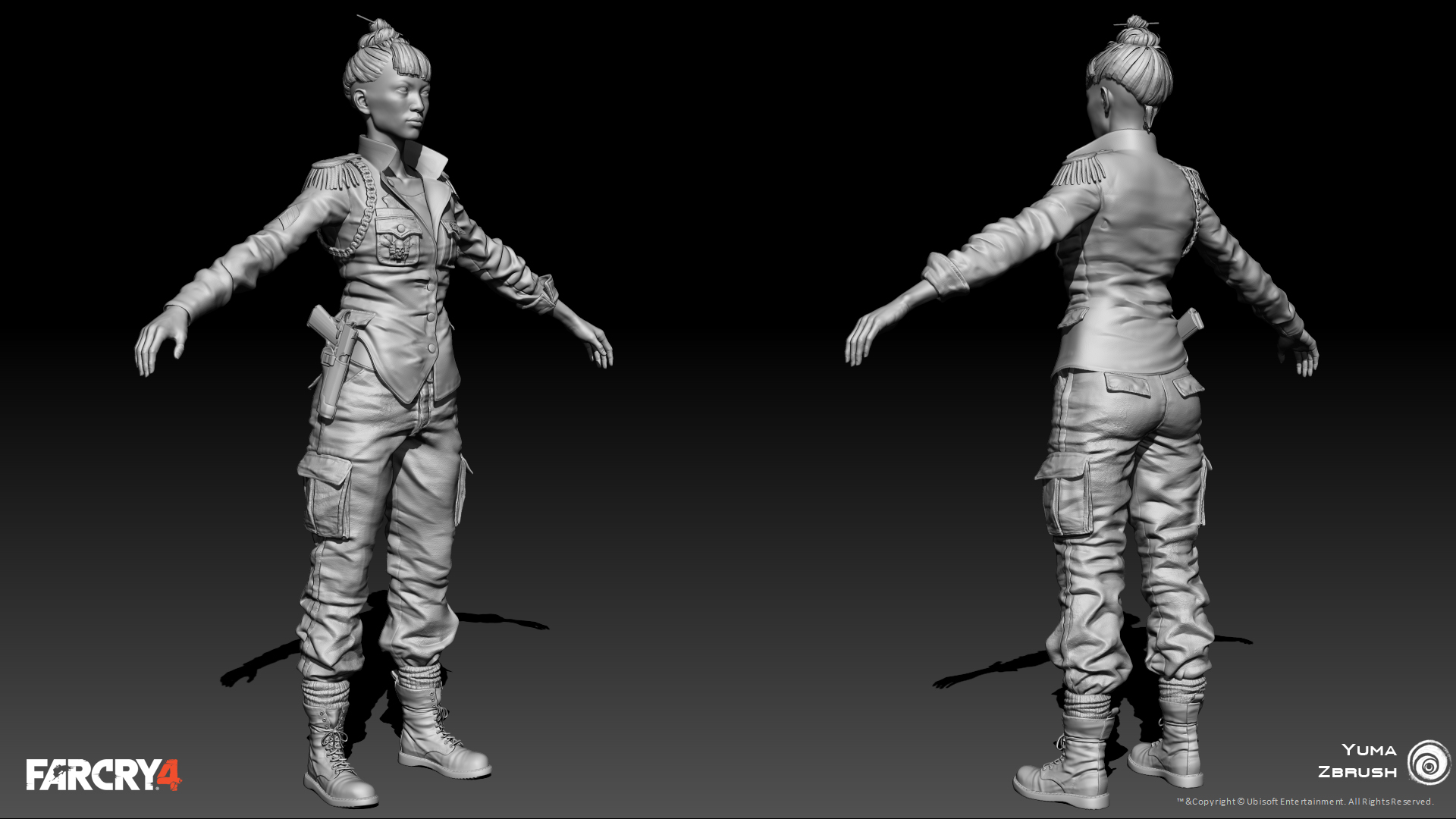
Task: Click the Far Cry 4 logo
Action: click(104, 774)
